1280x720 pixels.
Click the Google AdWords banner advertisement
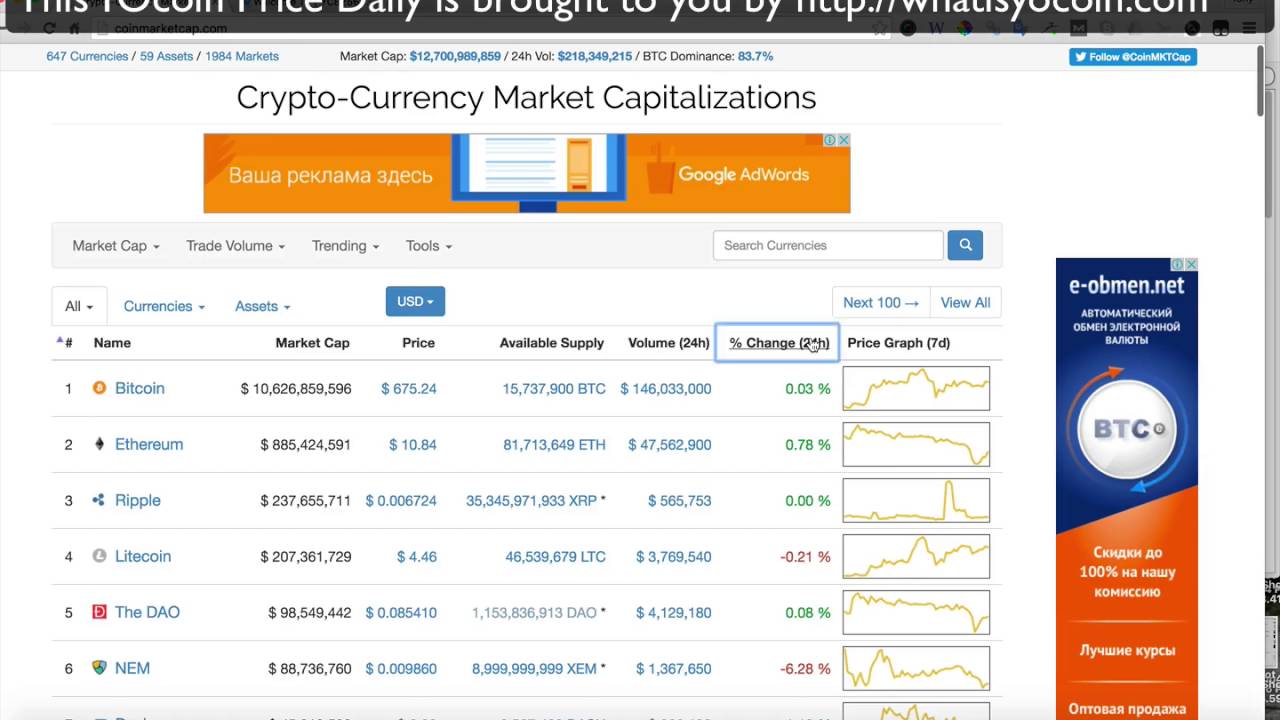click(527, 173)
